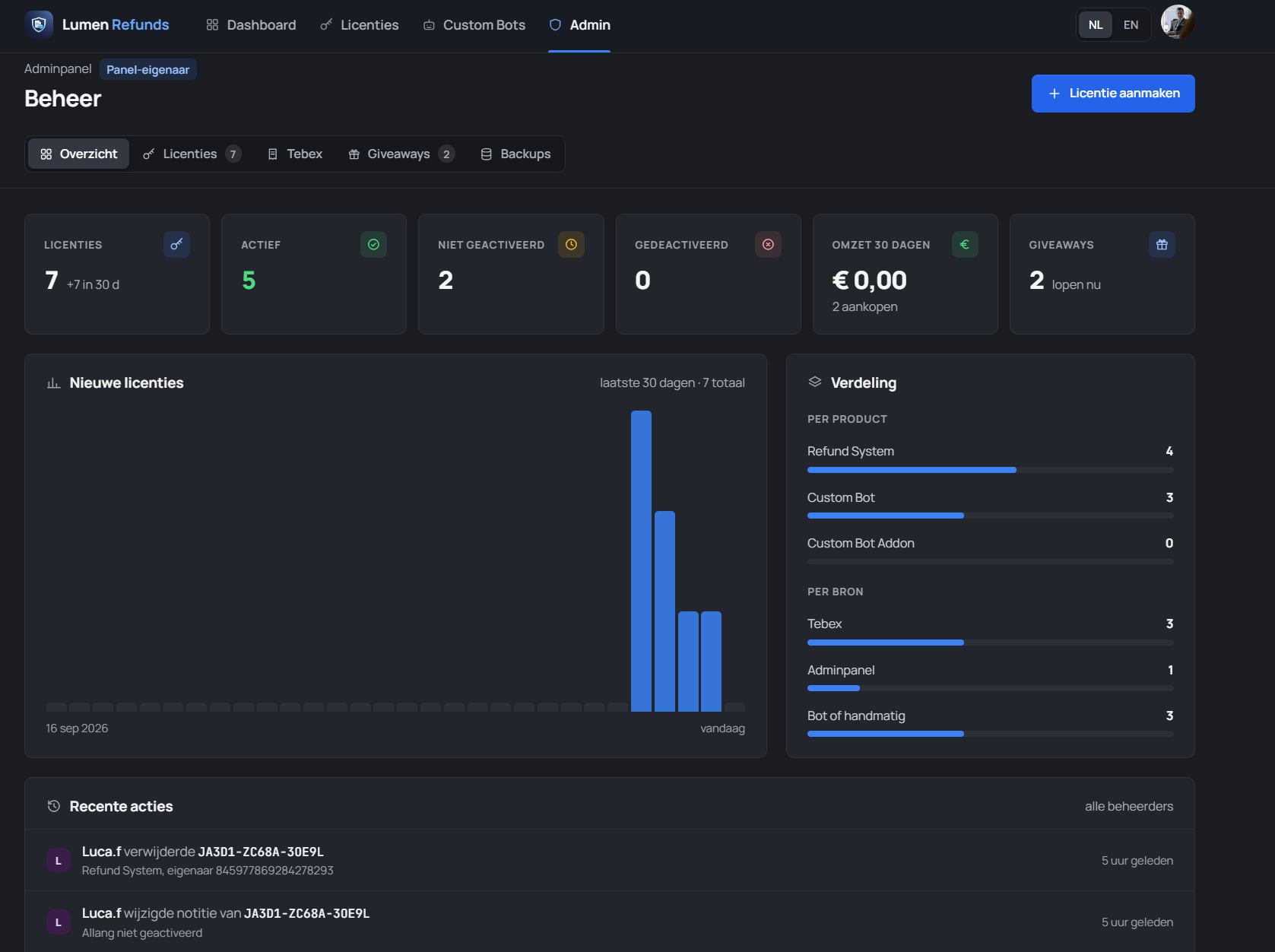Viewport: 1275px width, 952px height.
Task: Click the € 0,00 revenue value
Action: (869, 280)
